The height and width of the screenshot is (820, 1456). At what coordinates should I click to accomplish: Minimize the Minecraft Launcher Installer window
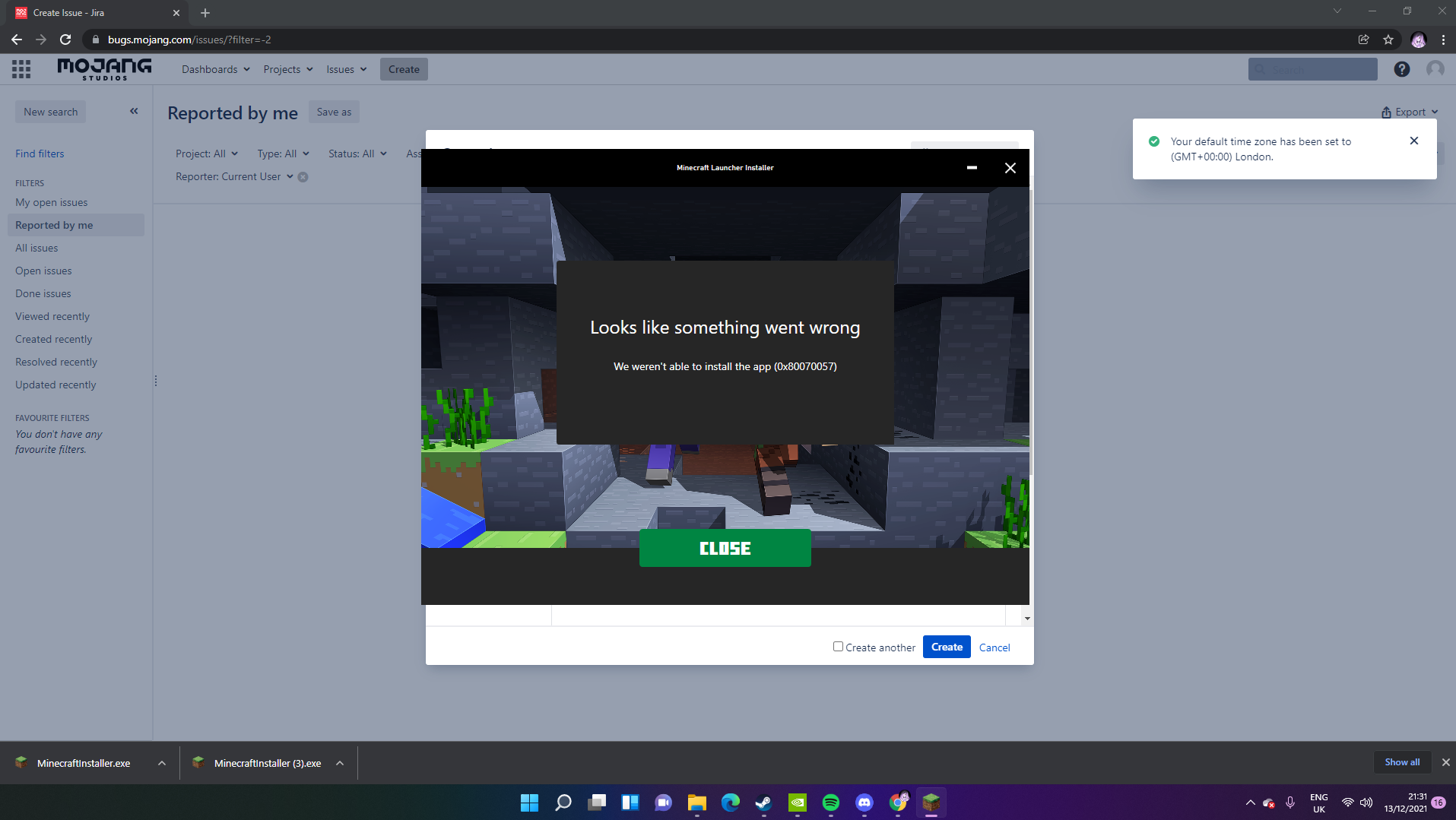[972, 168]
